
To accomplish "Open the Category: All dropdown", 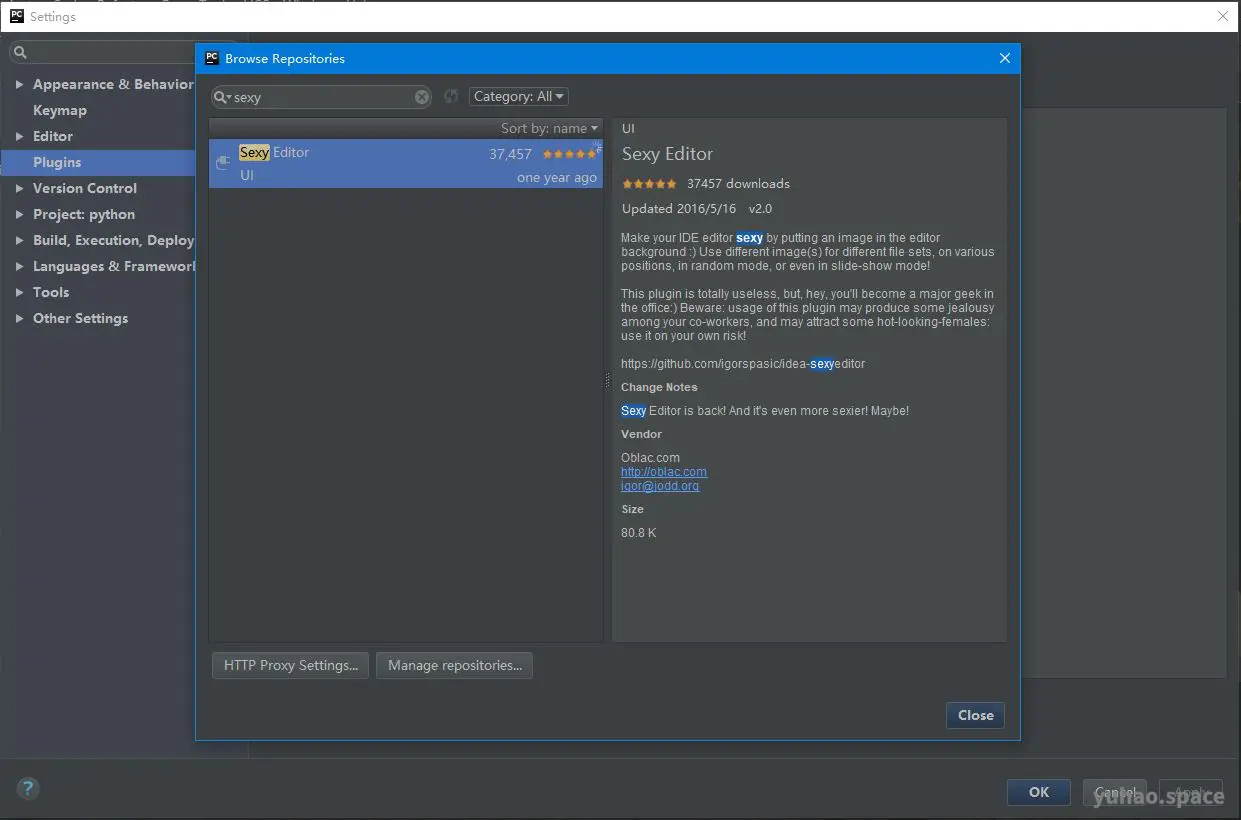I will point(518,96).
